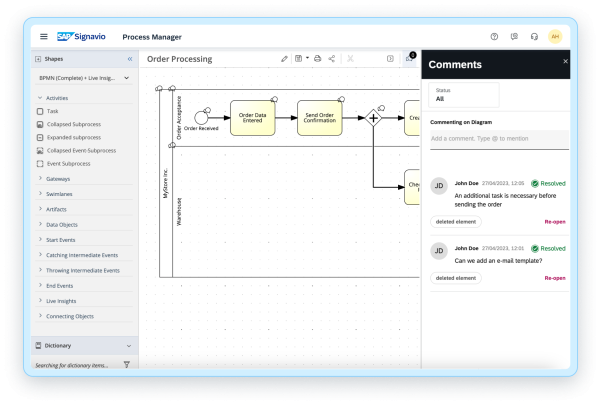Click the Resolved status on 12:01 comment
Screen dimensions: 600x405
pos(548,249)
